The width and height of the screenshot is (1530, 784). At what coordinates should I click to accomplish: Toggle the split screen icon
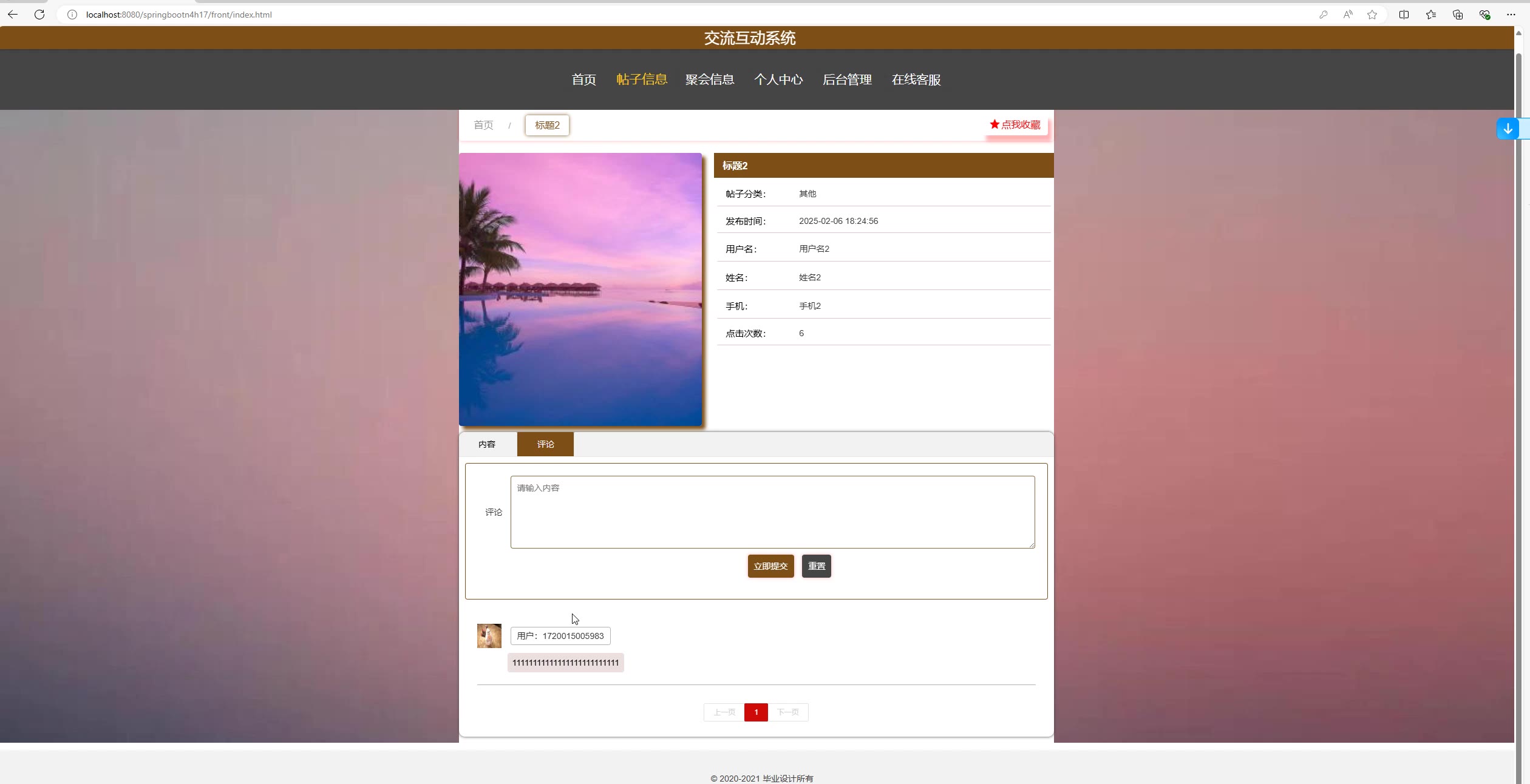1404,15
